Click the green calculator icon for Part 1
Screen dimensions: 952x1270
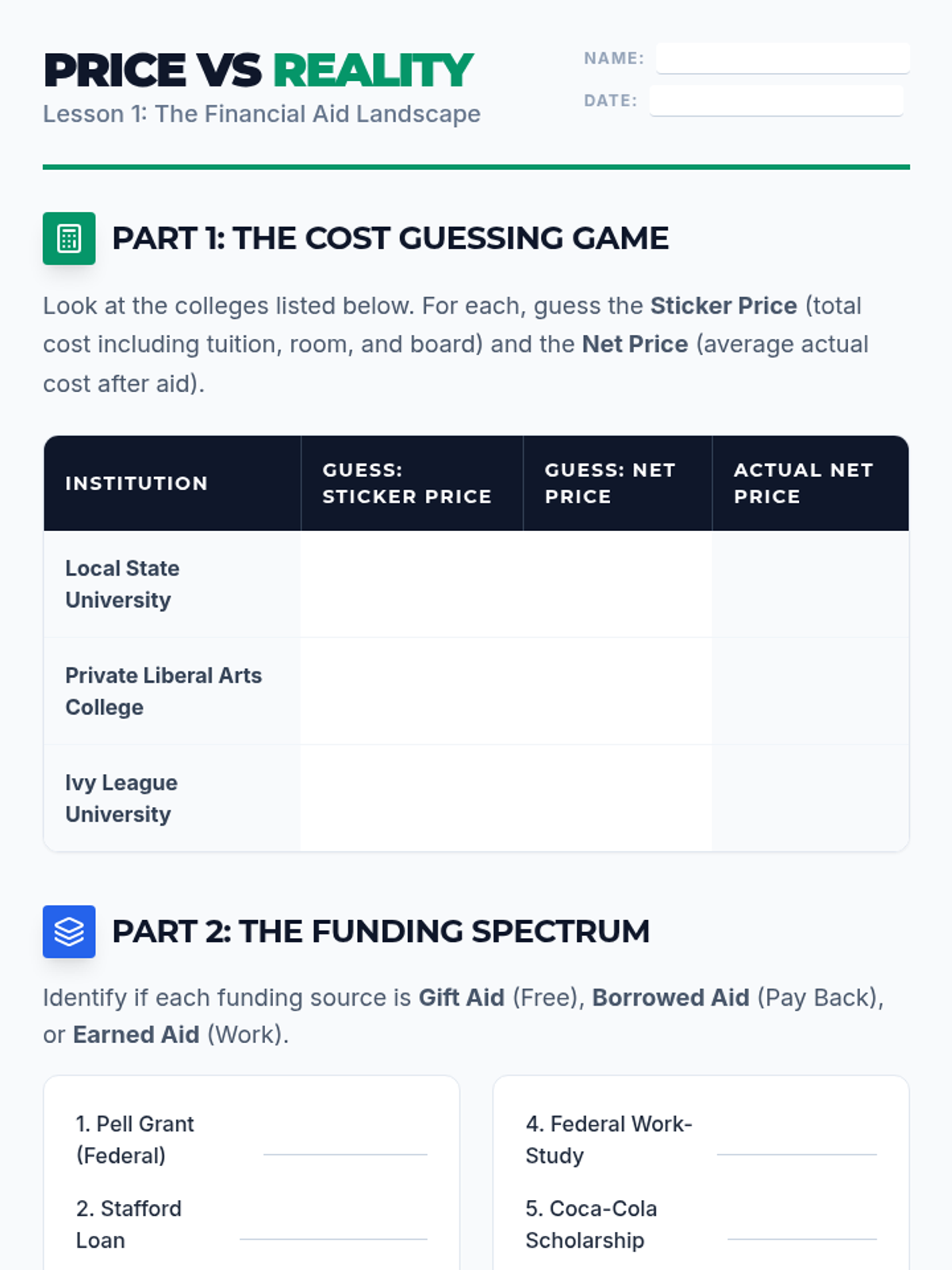coord(69,238)
